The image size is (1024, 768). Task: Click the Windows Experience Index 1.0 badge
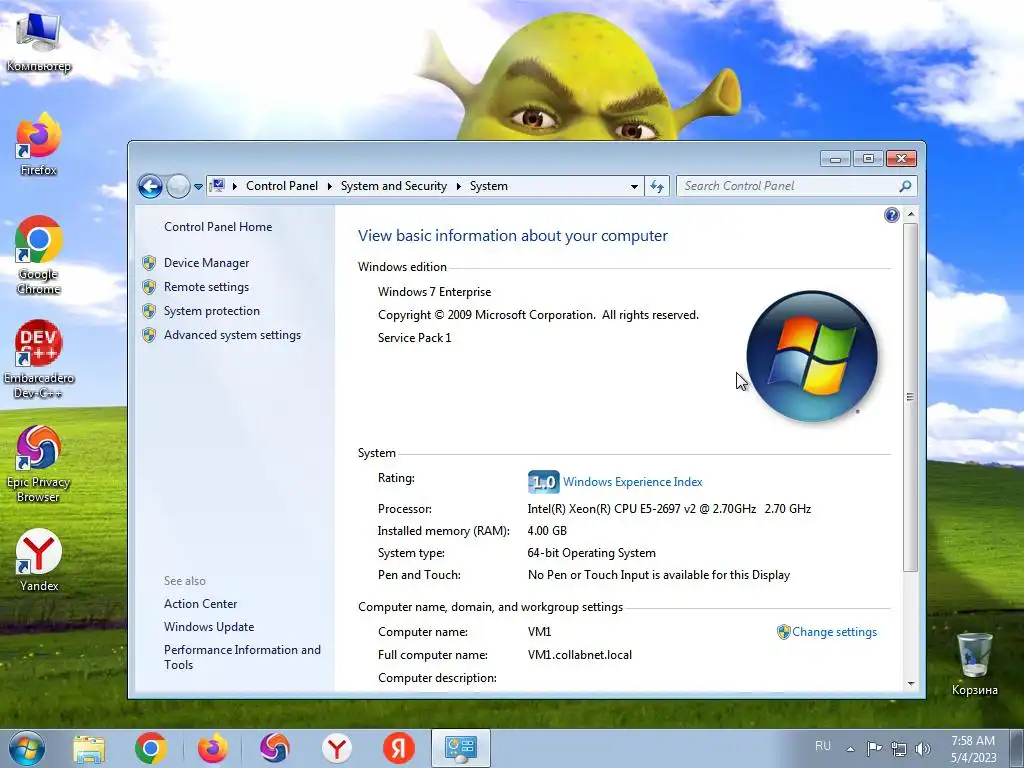click(543, 482)
